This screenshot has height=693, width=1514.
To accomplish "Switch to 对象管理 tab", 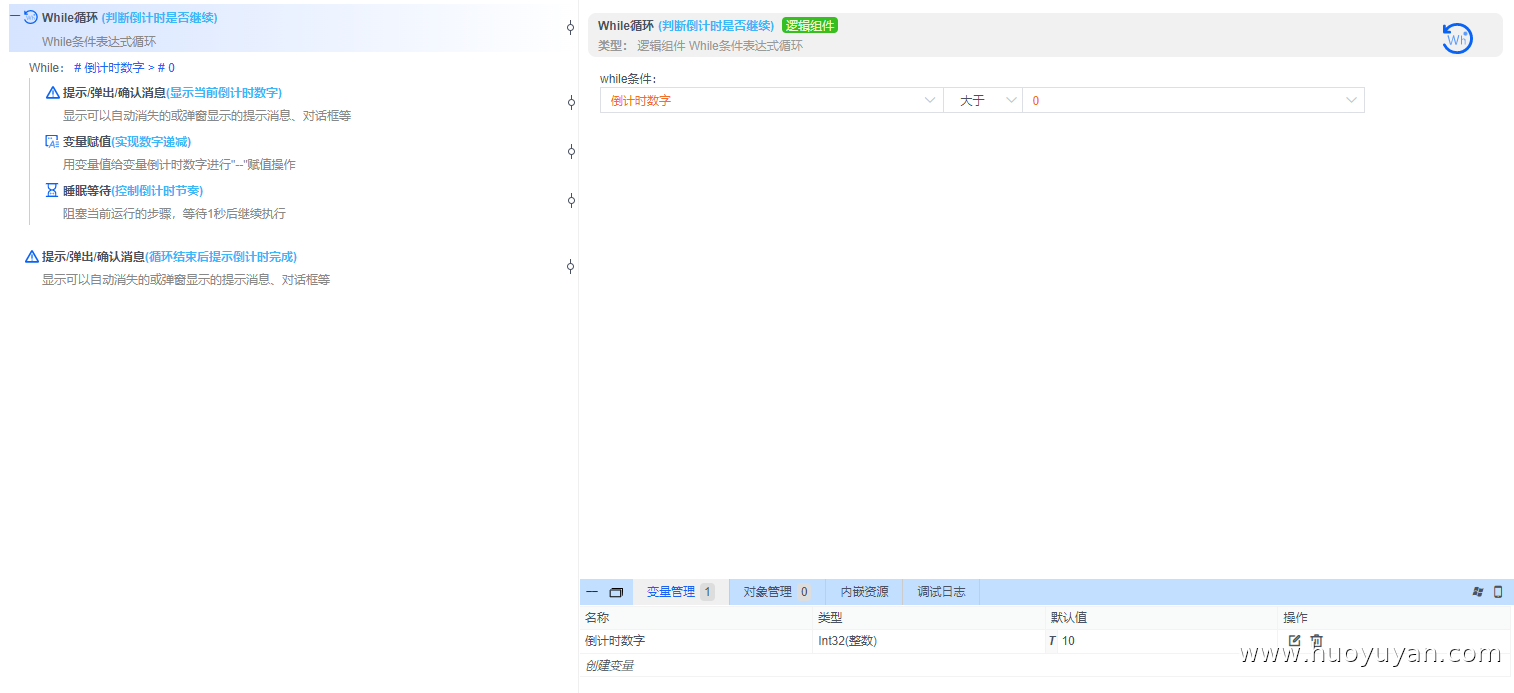I will click(x=776, y=592).
